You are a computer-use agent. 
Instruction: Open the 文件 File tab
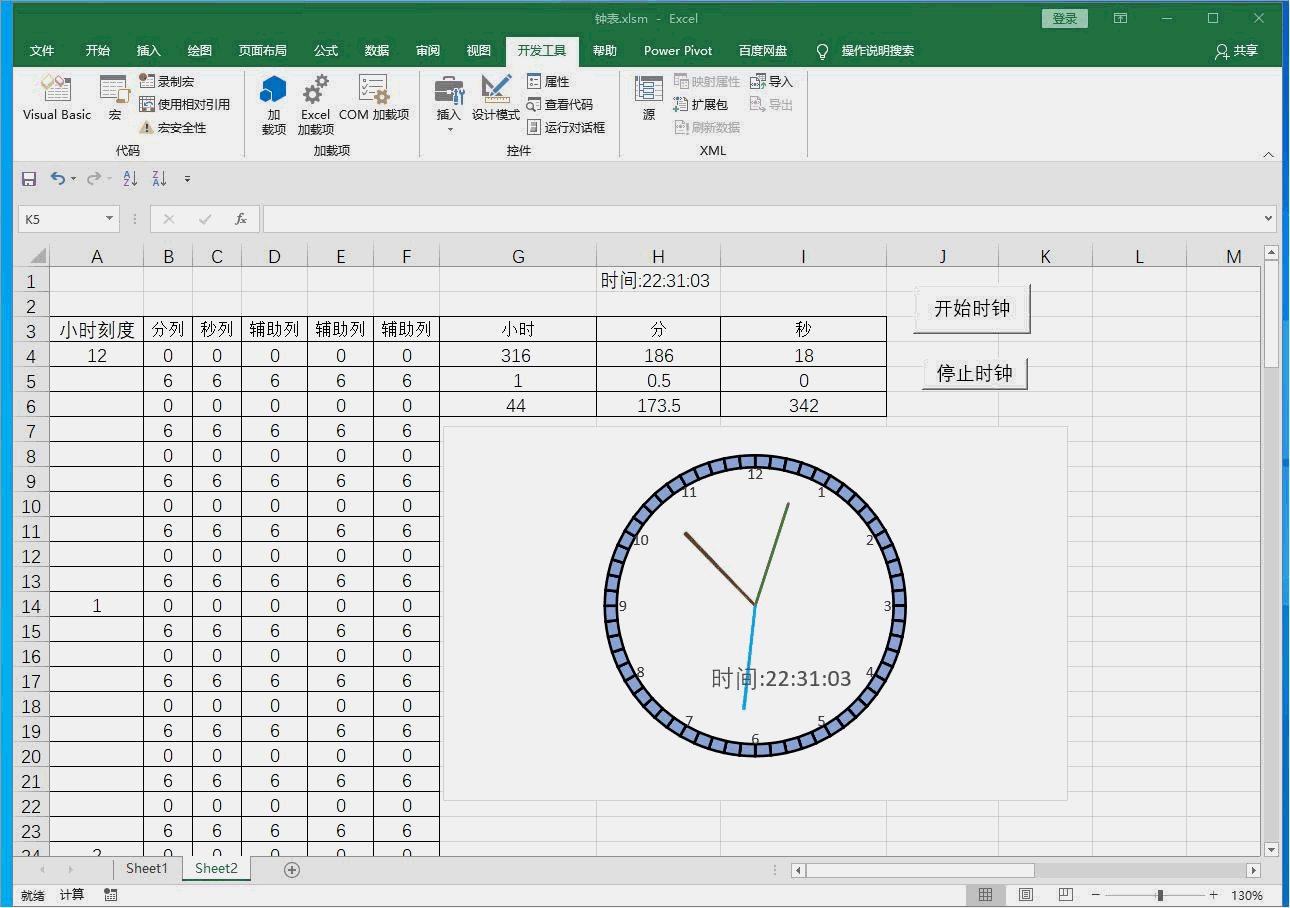pos(42,51)
